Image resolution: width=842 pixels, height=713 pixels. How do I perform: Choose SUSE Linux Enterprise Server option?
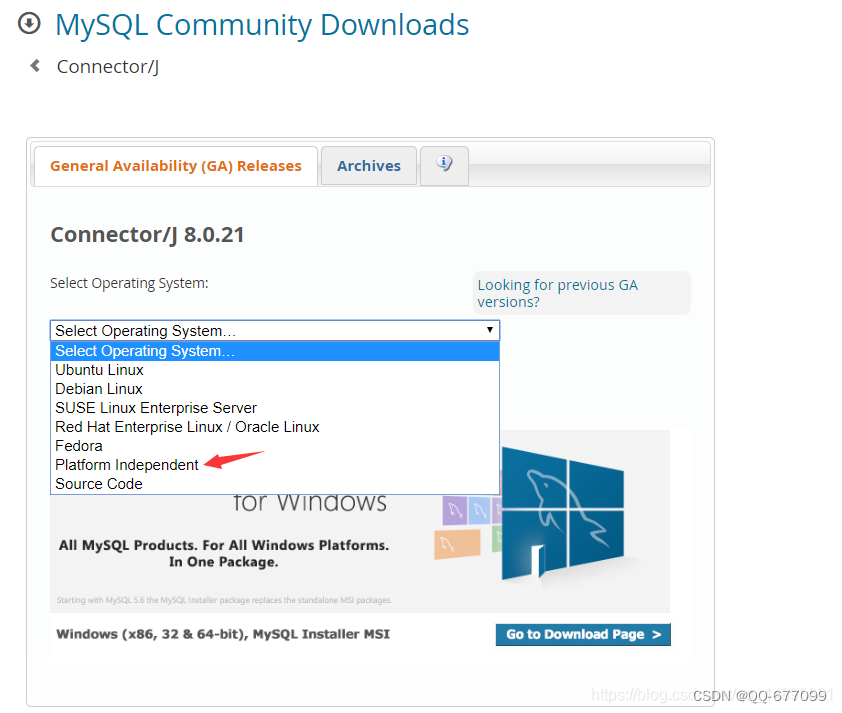(155, 407)
